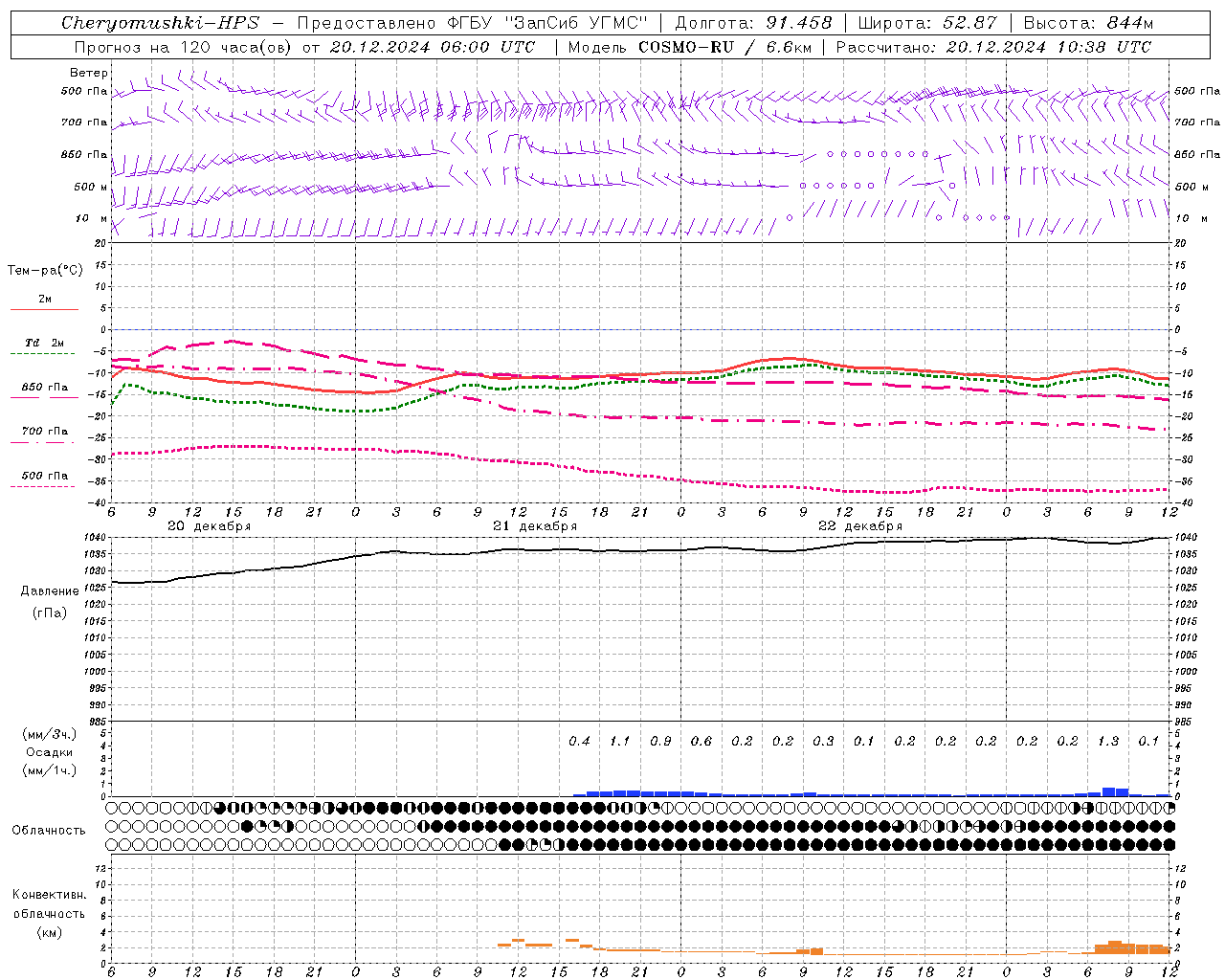Click the Осадки panel label
The width and height of the screenshot is (1225, 980).
point(51,752)
